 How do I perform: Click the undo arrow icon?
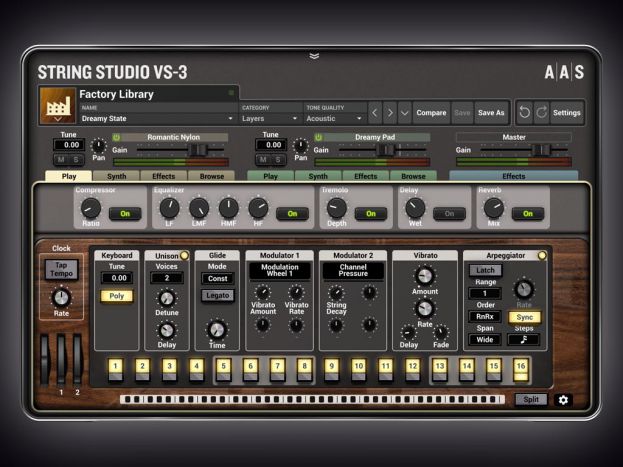point(525,113)
